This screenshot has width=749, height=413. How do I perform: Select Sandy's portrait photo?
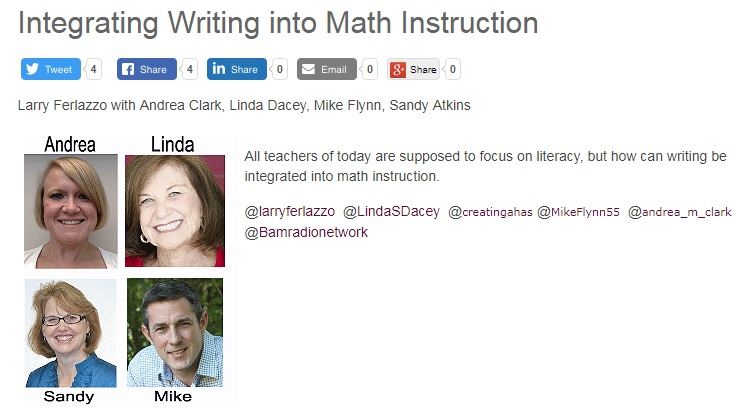click(x=71, y=333)
